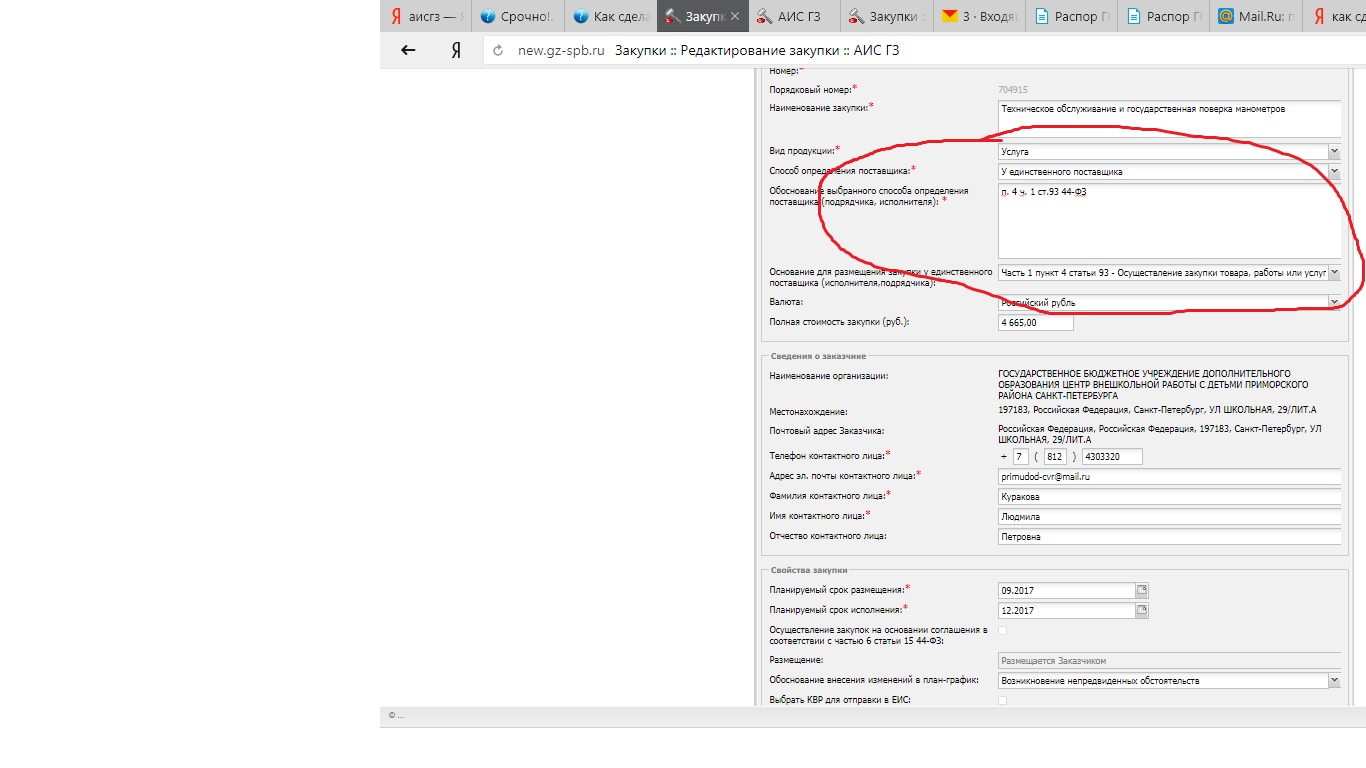Click the justification textarea 'п. 4 ч. 1 ст.93 44-ФЗ'
Screen dimensions: 1366x768
pyautogui.click(x=1169, y=221)
